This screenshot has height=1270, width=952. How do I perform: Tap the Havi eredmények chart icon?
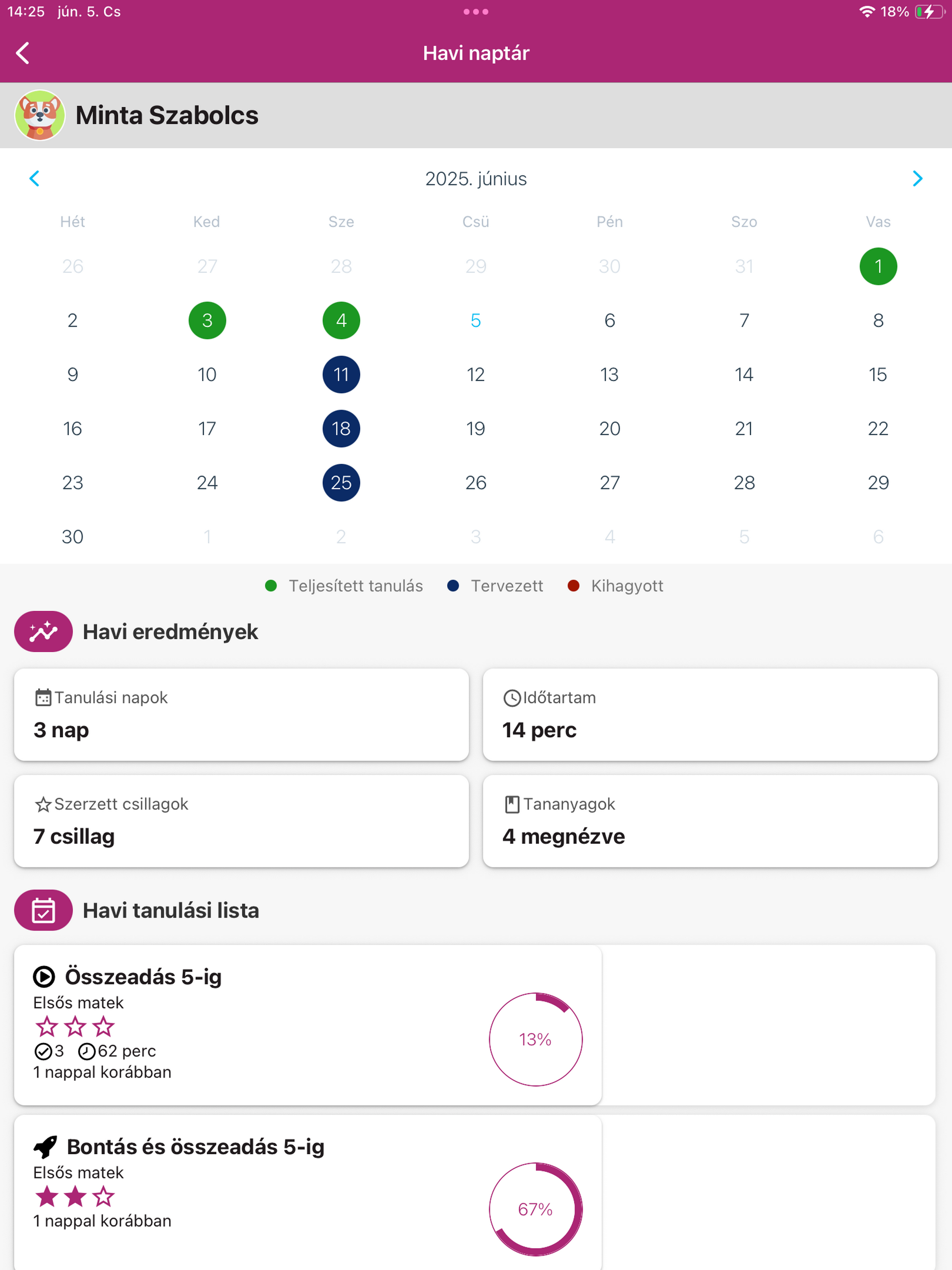point(43,631)
